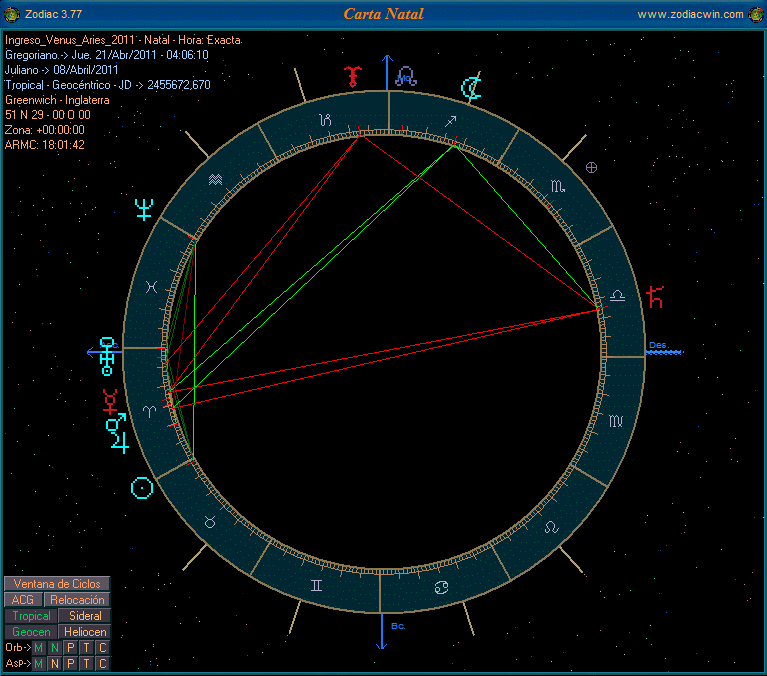Click the MC arrow at the chart top
This screenshot has width=767, height=676.
pyautogui.click(x=387, y=72)
